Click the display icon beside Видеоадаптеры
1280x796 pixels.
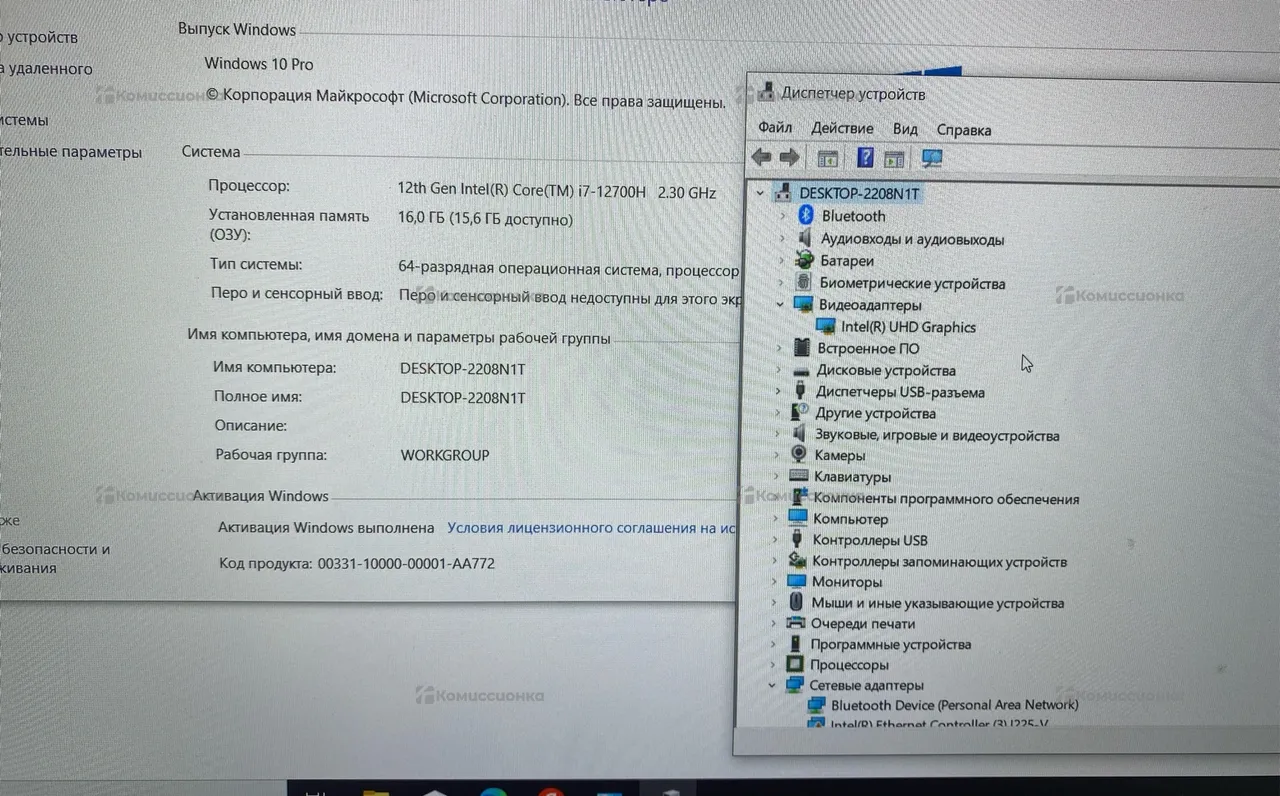[x=802, y=304]
